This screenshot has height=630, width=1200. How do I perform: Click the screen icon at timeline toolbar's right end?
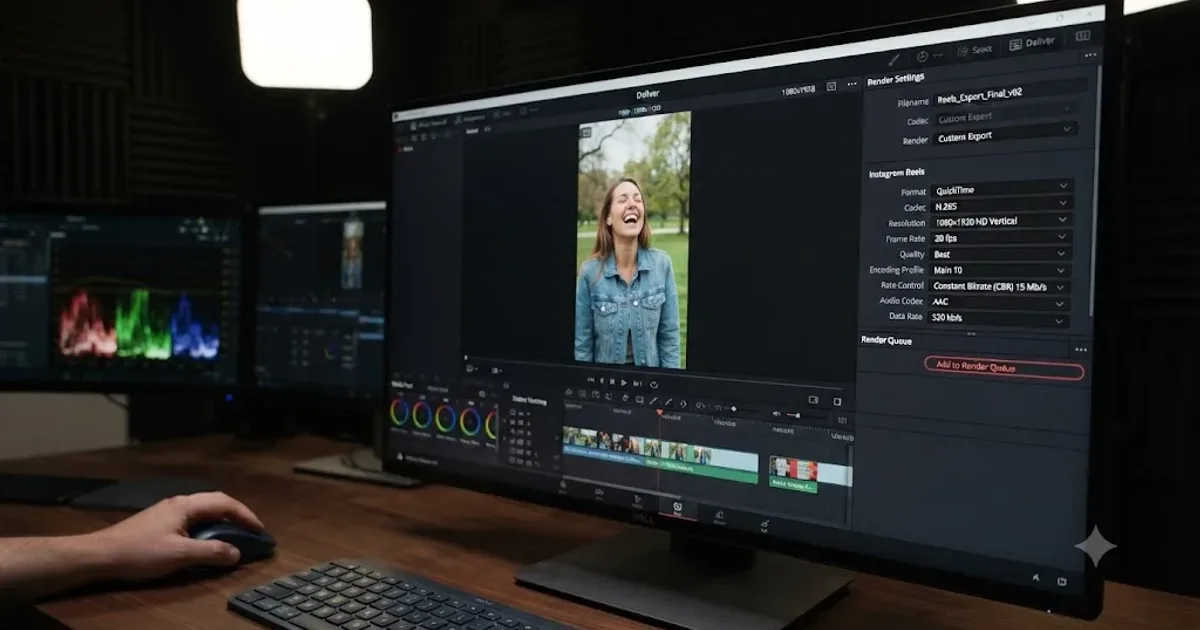[x=813, y=400]
